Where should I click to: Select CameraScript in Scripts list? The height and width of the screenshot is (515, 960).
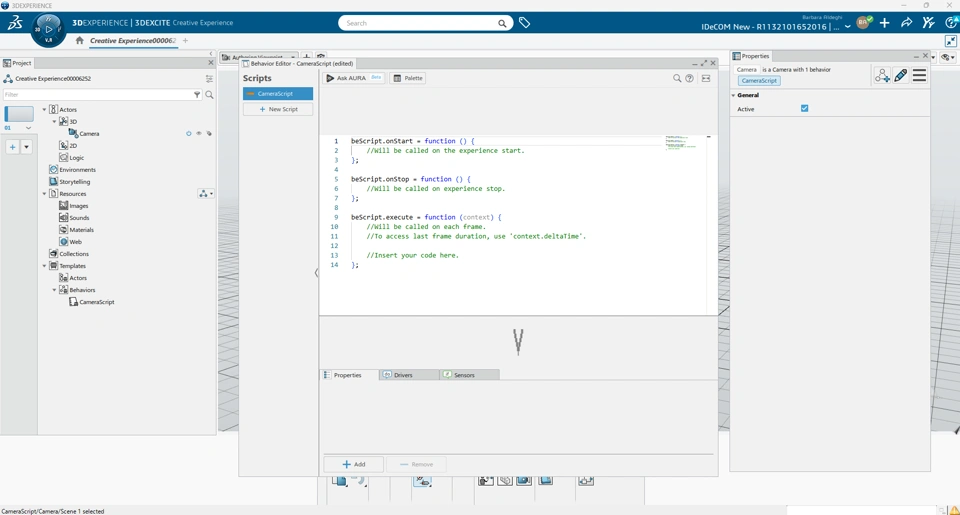point(278,94)
